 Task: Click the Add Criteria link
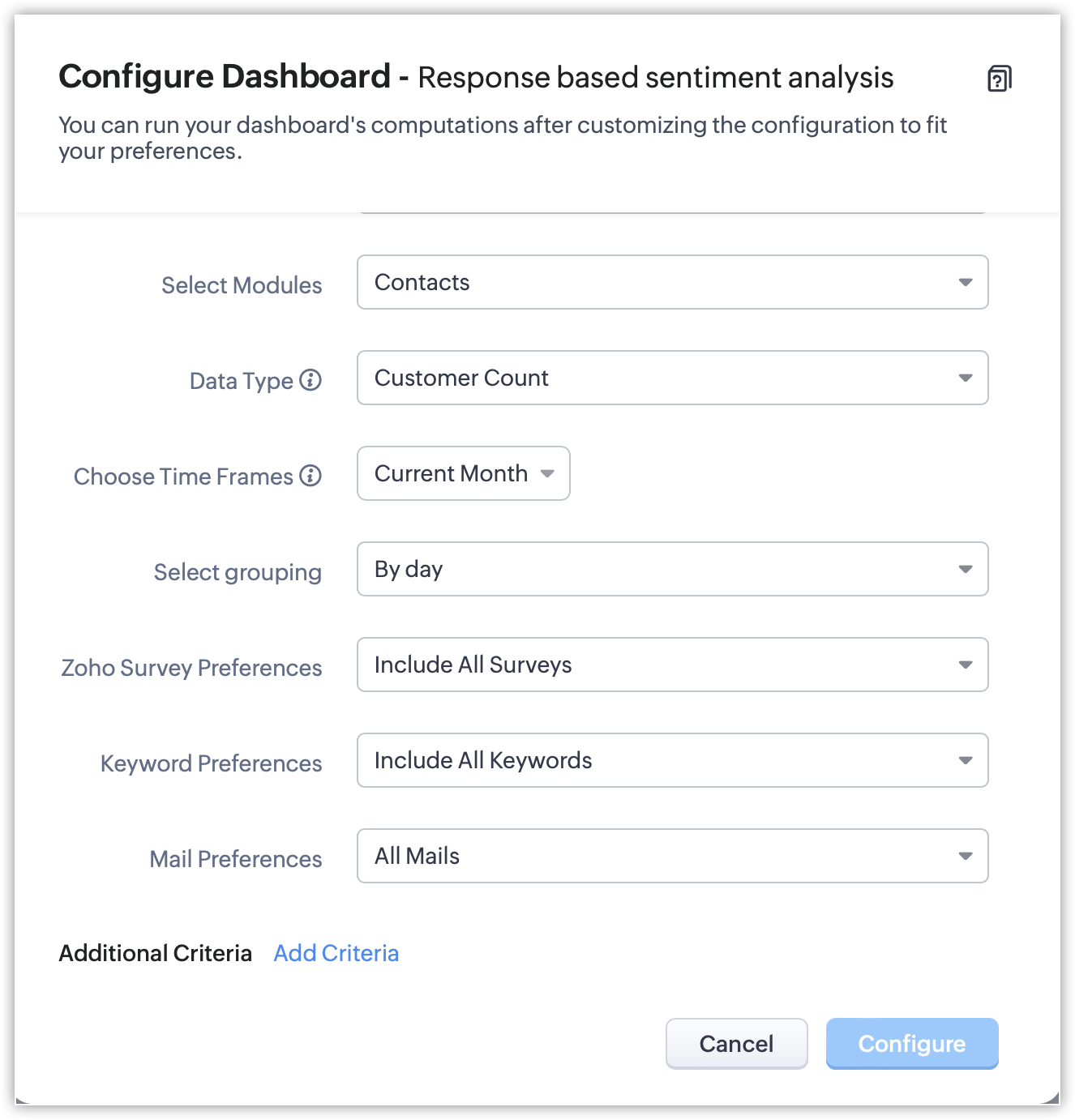tap(336, 953)
